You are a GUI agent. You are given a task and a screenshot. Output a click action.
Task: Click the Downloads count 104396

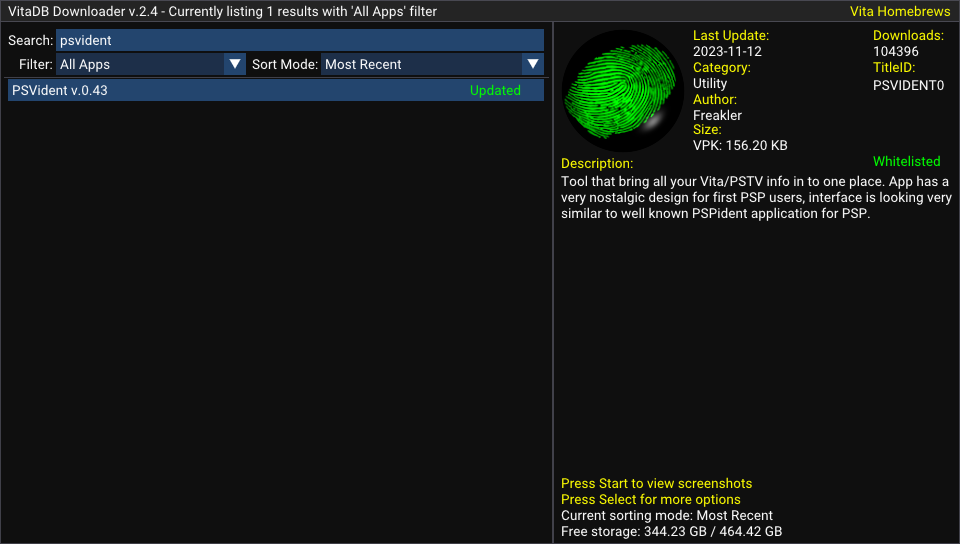point(895,51)
